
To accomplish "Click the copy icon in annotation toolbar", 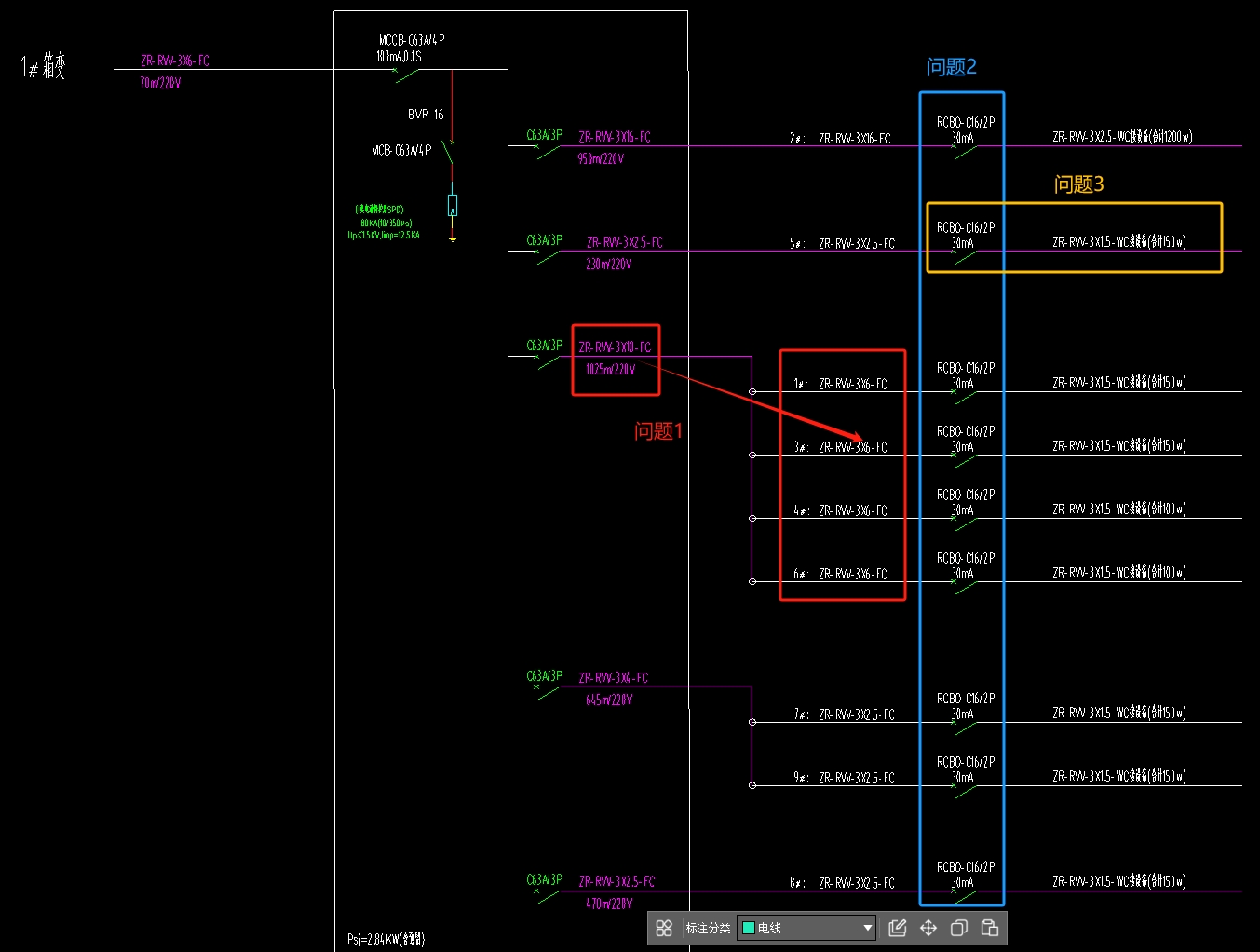I will tap(959, 928).
